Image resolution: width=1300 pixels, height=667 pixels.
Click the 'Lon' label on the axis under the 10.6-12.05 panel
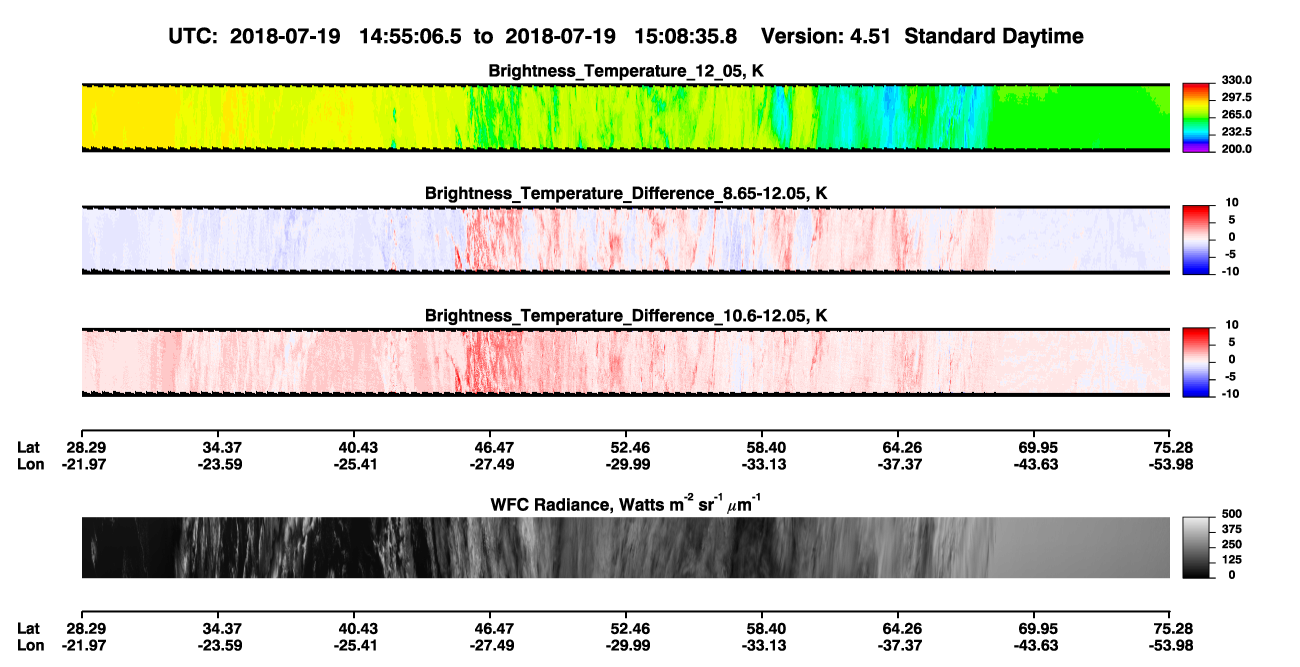coord(30,464)
